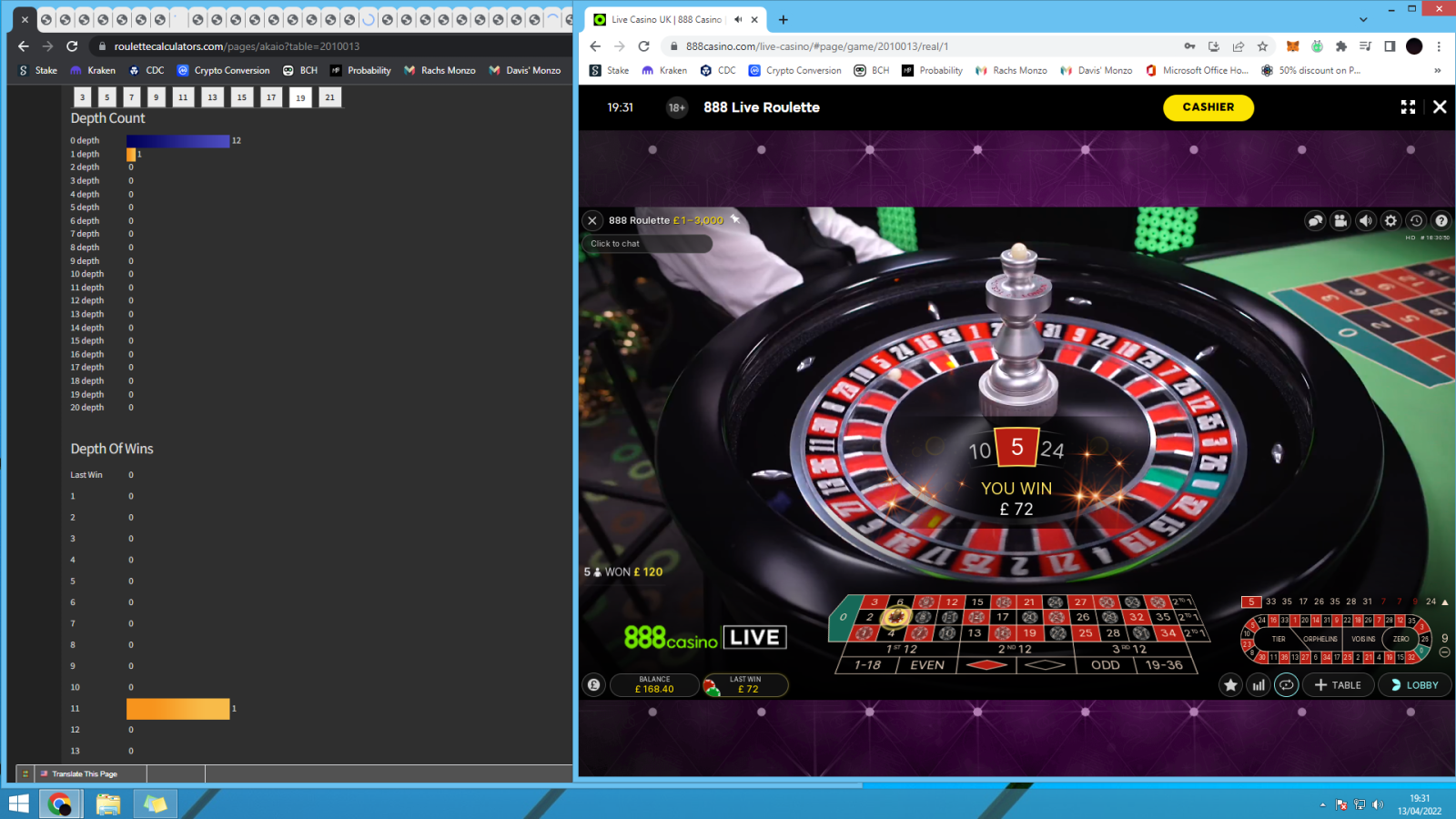Open File Explorer from the taskbar
This screenshot has height=819, width=1456.
108,804
